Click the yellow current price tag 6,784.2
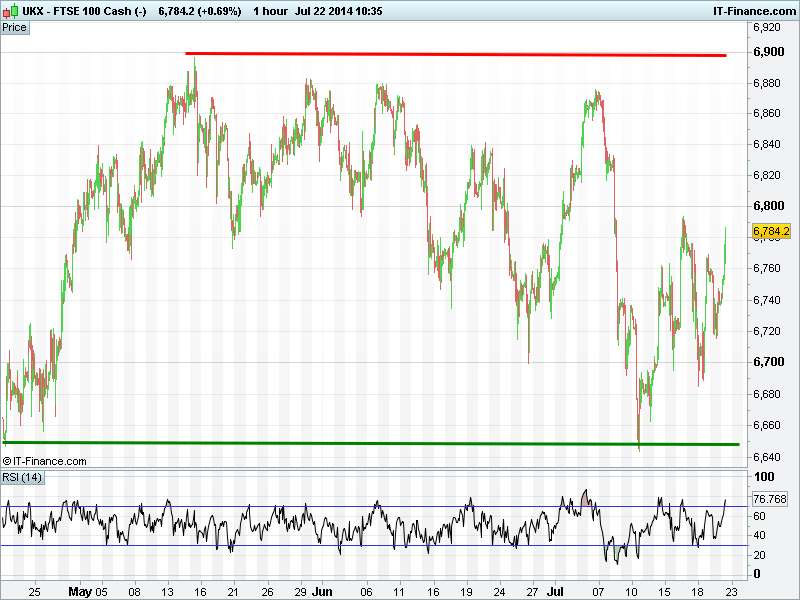 click(771, 231)
